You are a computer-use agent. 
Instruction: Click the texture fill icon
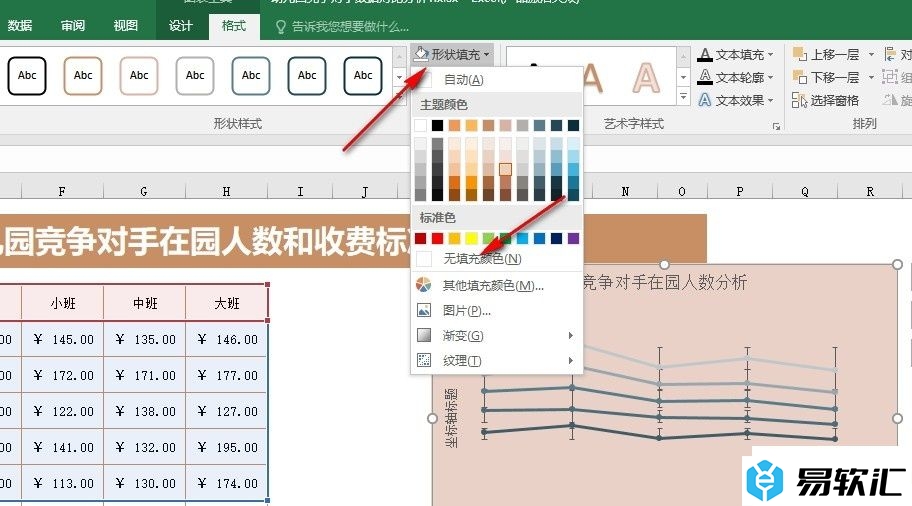tap(424, 361)
